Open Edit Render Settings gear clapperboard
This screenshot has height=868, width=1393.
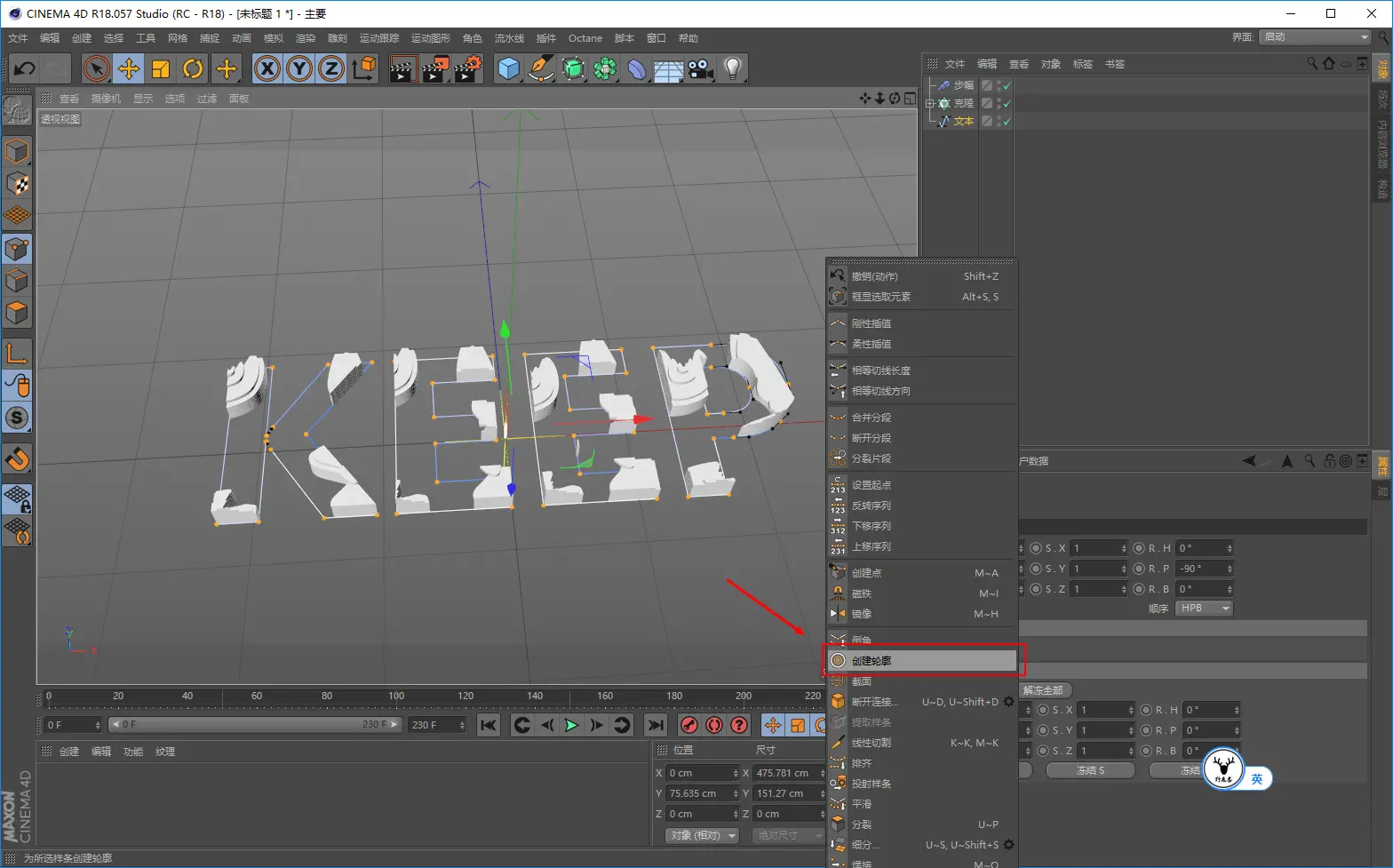coord(468,68)
